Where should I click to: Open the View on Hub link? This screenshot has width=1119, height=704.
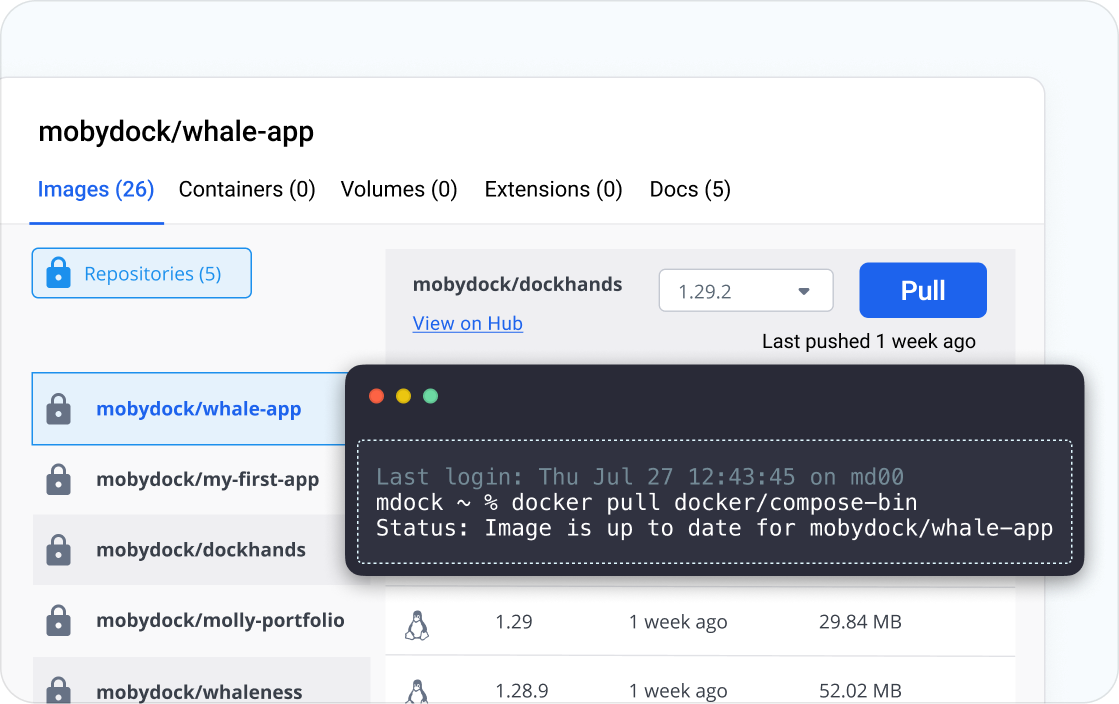point(467,323)
